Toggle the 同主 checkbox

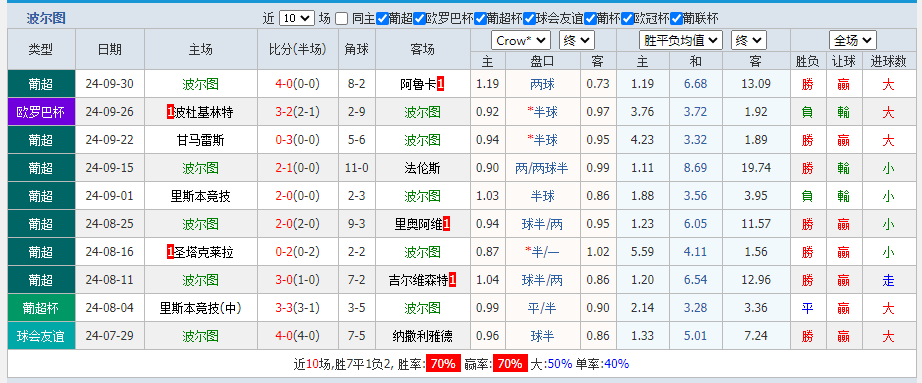click(342, 19)
